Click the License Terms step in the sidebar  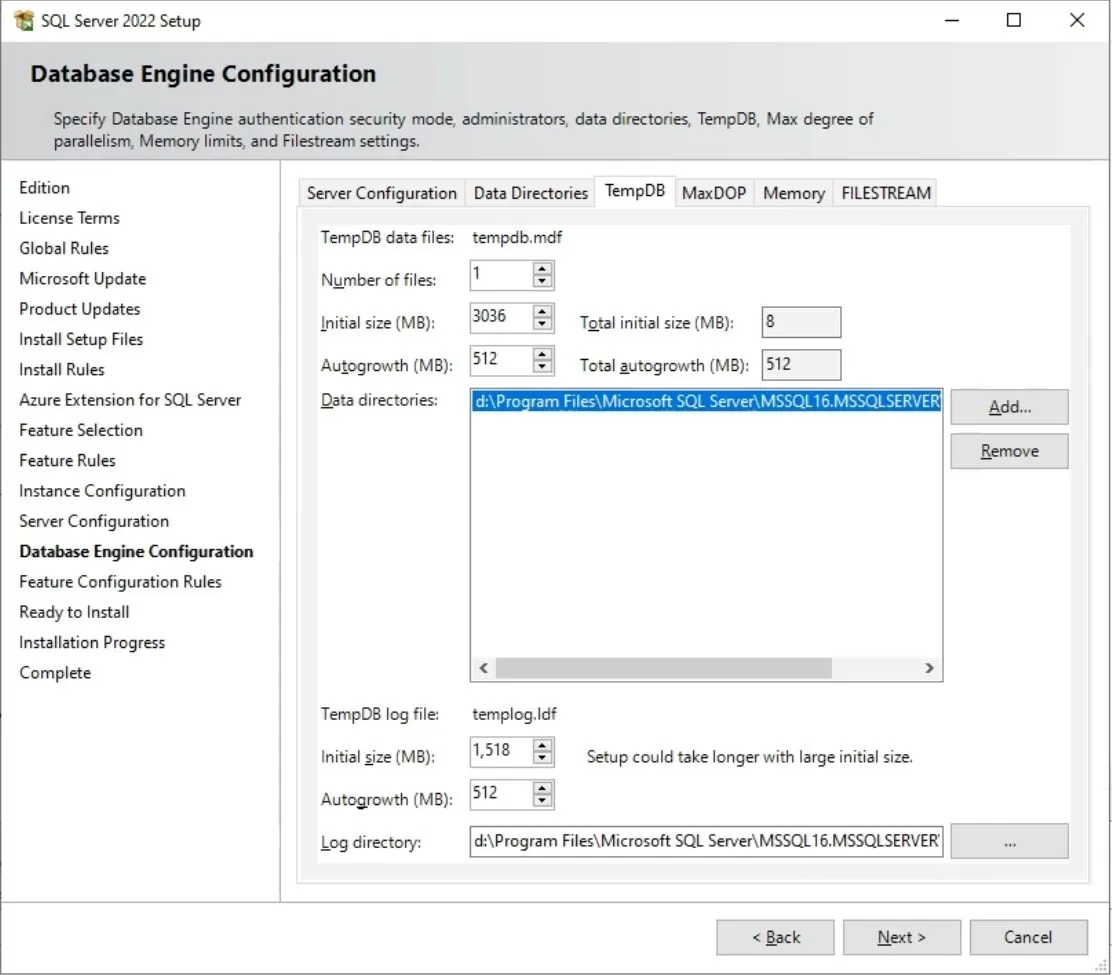pyautogui.click(x=70, y=218)
